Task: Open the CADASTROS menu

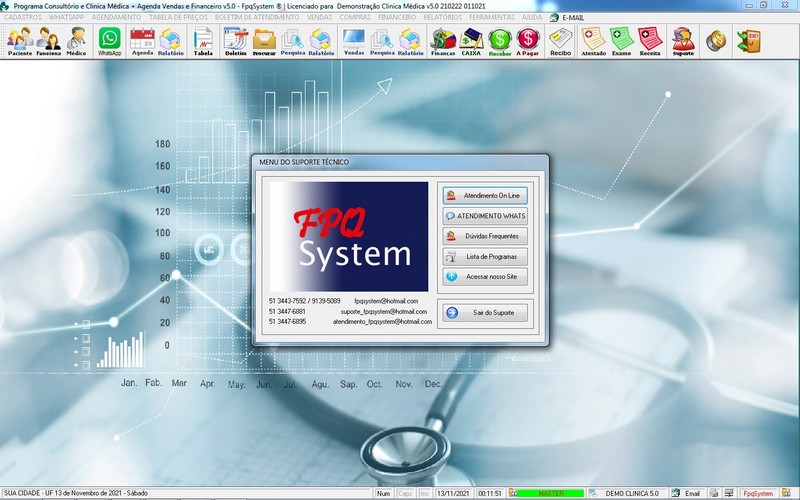Action: tap(22, 17)
